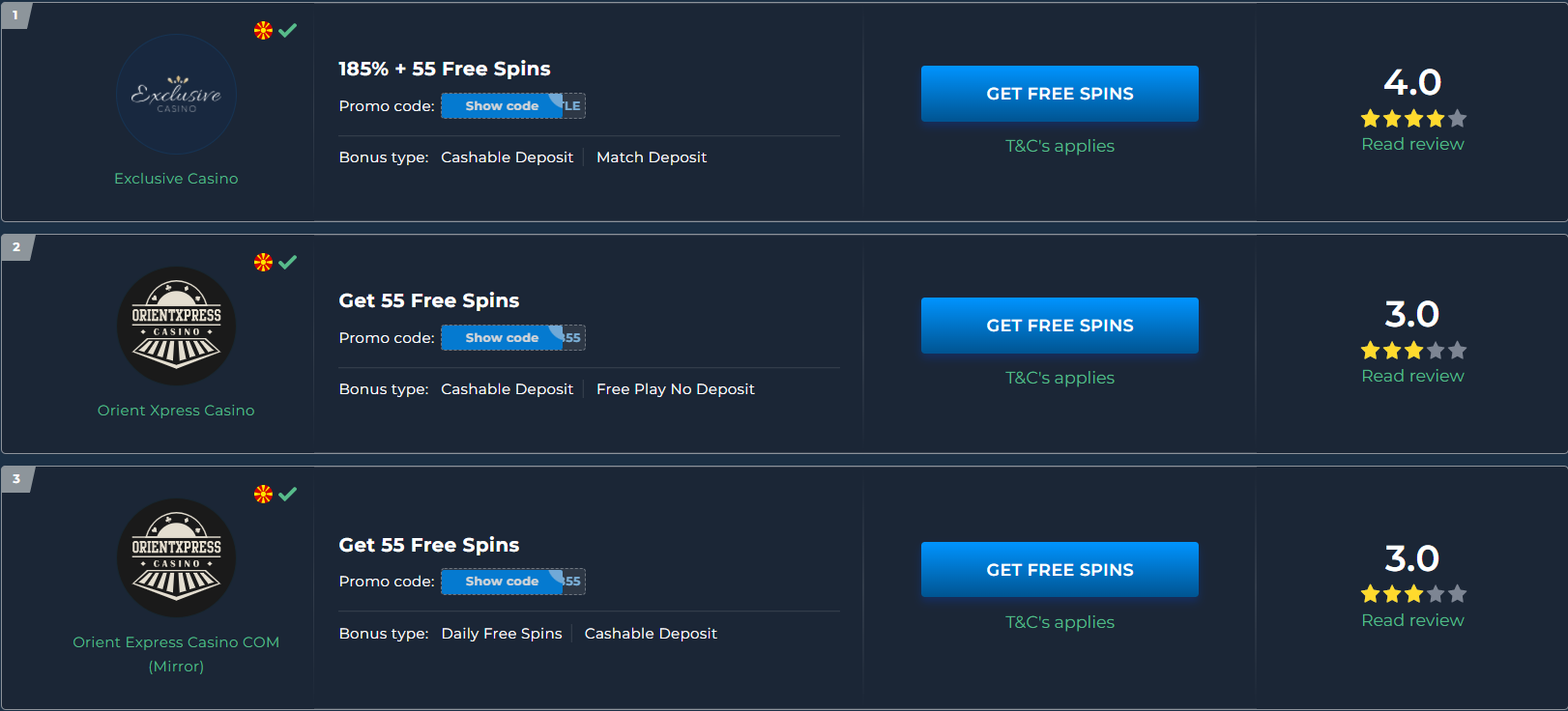Read the review for Exclusive Casino rated 4.0

[1412, 144]
